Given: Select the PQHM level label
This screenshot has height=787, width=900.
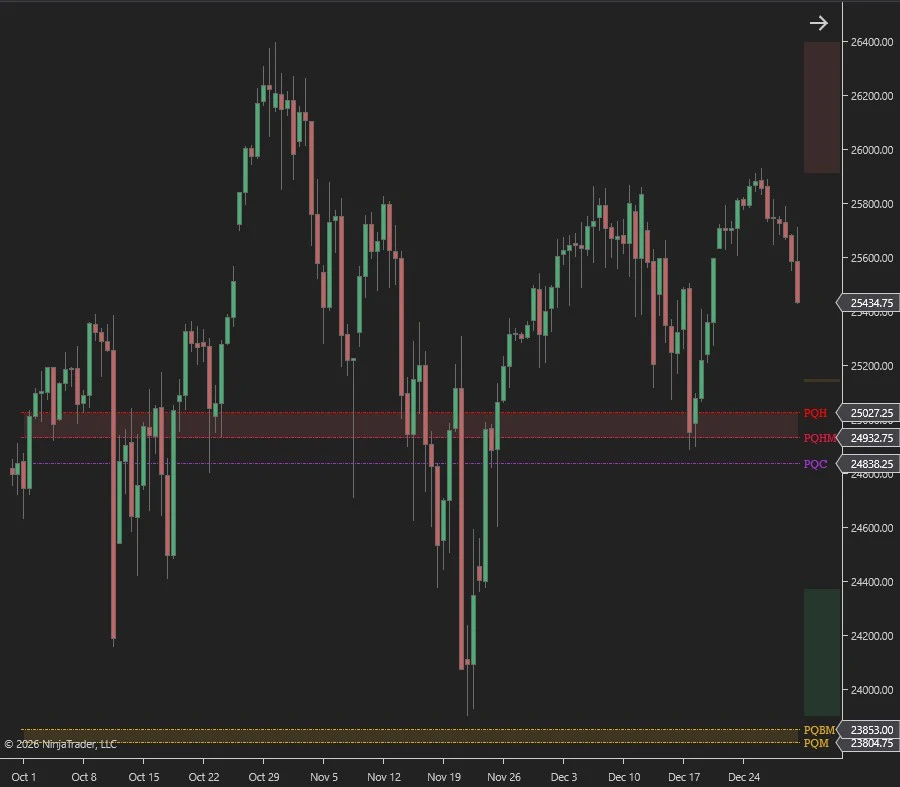Looking at the screenshot, I should click(x=820, y=438).
